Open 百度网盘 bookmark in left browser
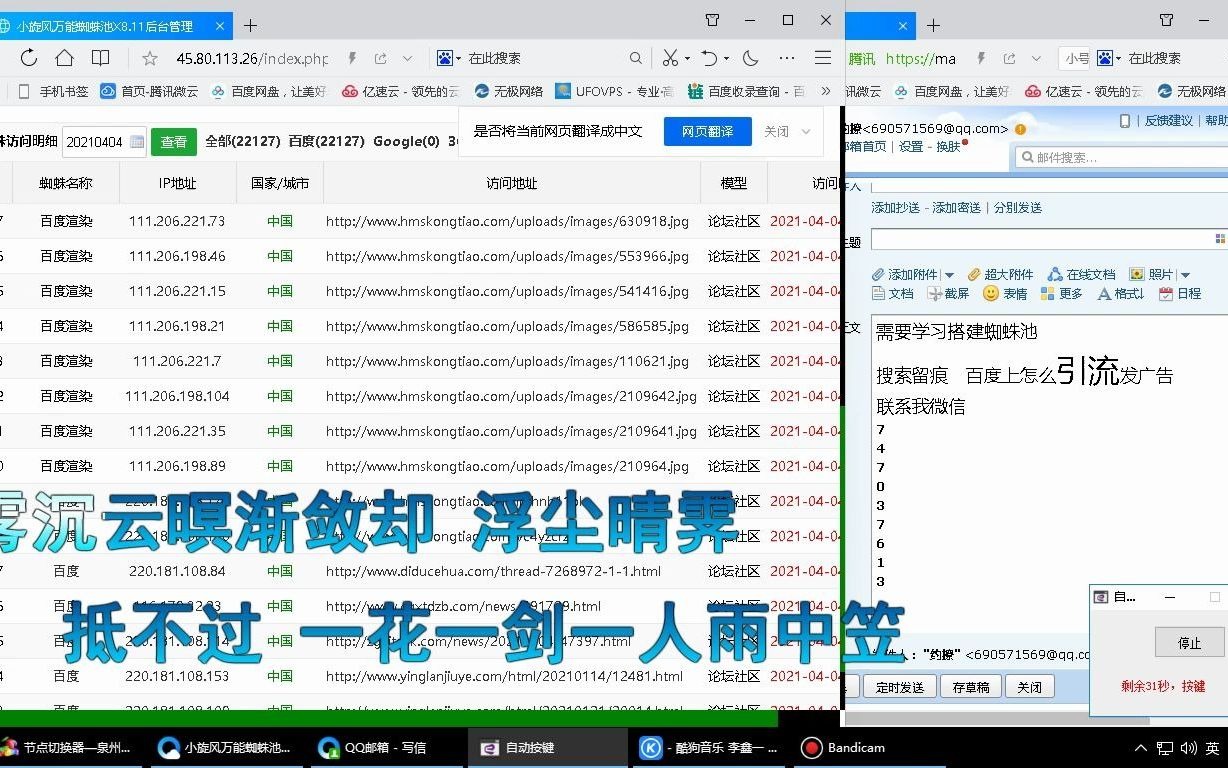Image resolution: width=1228 pixels, height=768 pixels. point(269,91)
